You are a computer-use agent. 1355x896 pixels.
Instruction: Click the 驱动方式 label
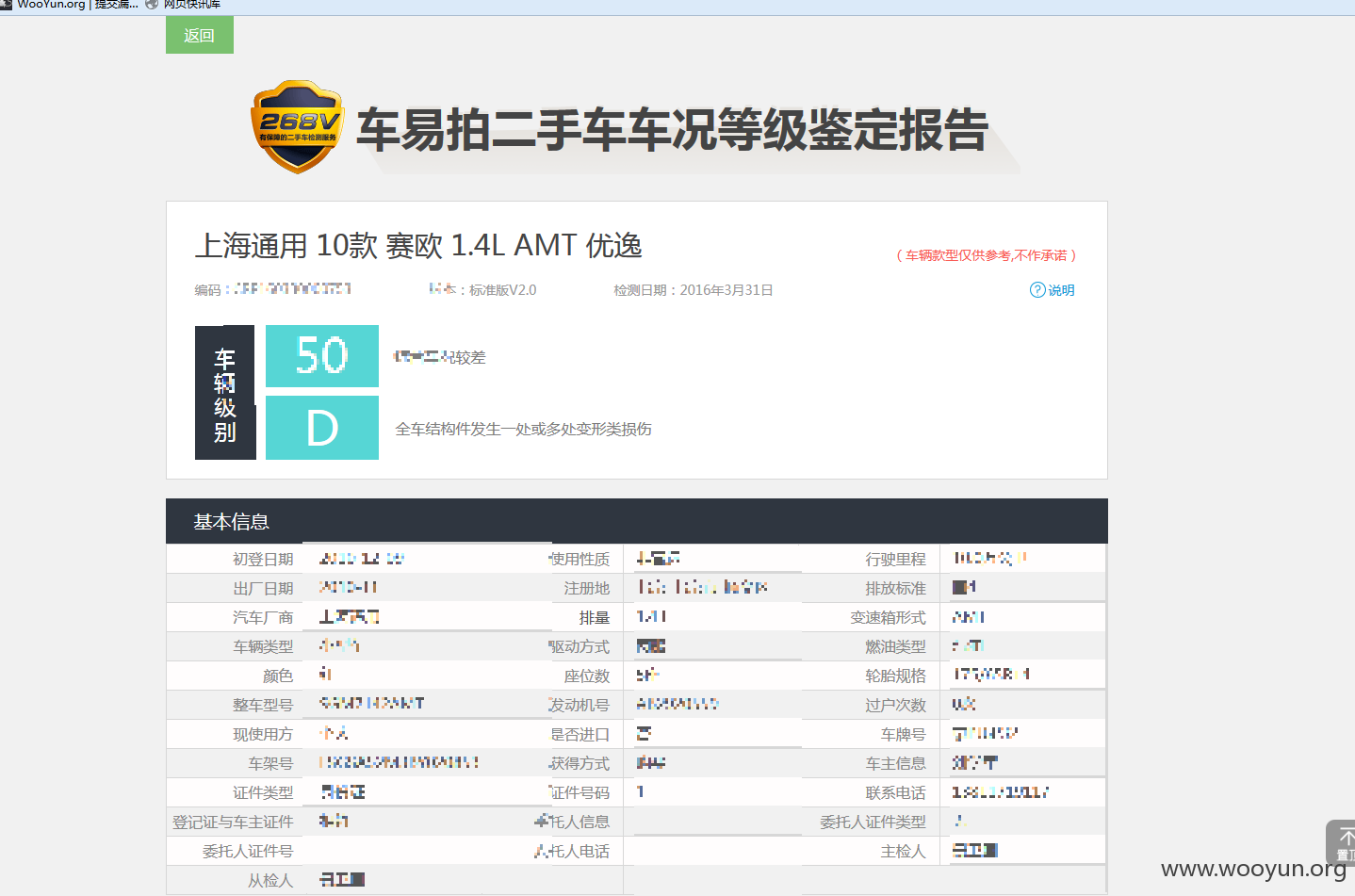coord(580,647)
